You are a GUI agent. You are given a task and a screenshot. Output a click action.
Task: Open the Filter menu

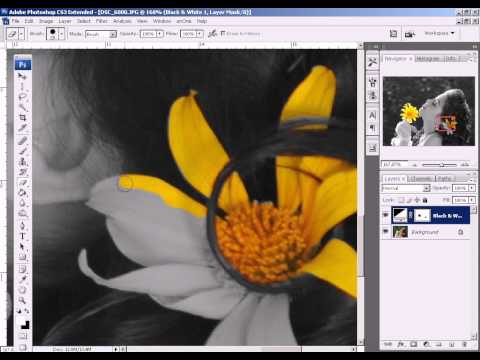(x=102, y=21)
